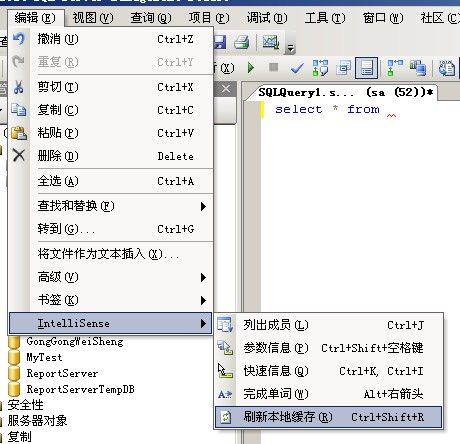Open the 窗口(W) menu
The image size is (460, 444).
pyautogui.click(x=383, y=18)
